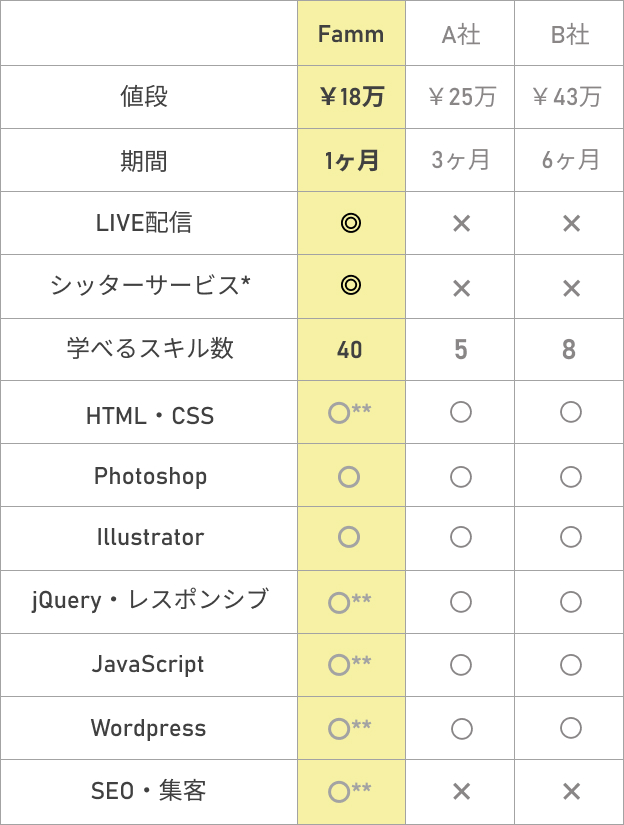Click the A社 circle mark for Illustrator
Screen dimensions: 624x825
(461, 538)
